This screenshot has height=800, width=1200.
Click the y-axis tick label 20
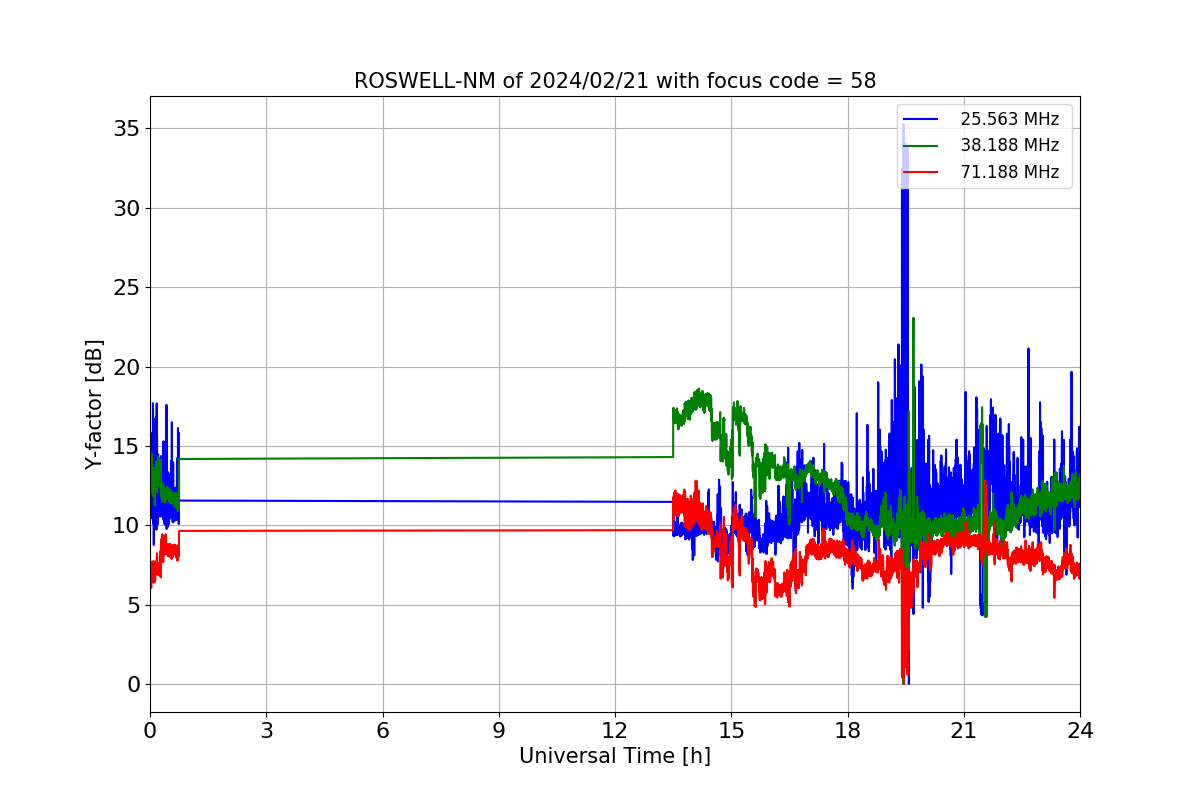point(126,367)
